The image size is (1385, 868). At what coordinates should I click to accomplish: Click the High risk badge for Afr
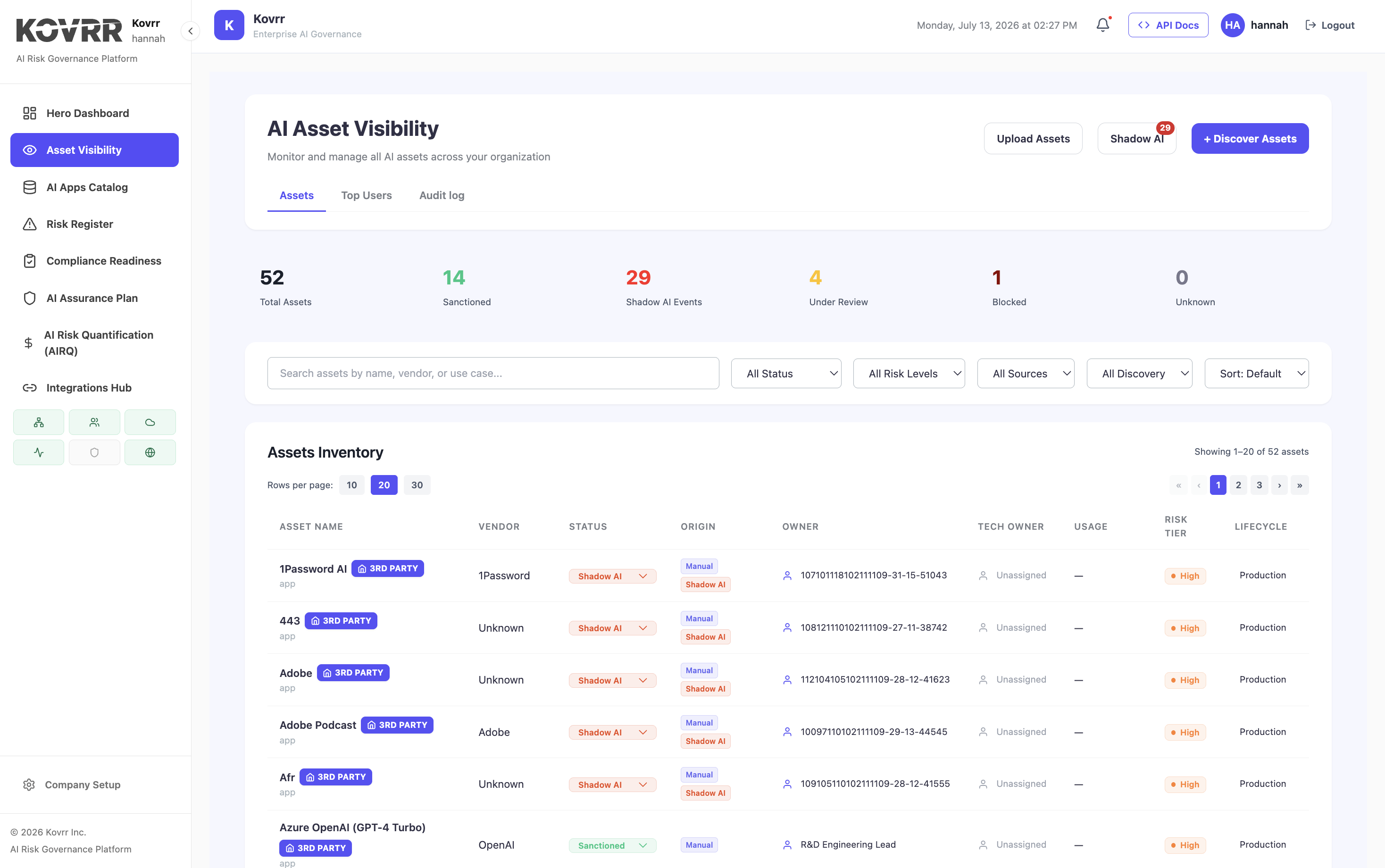(1185, 784)
